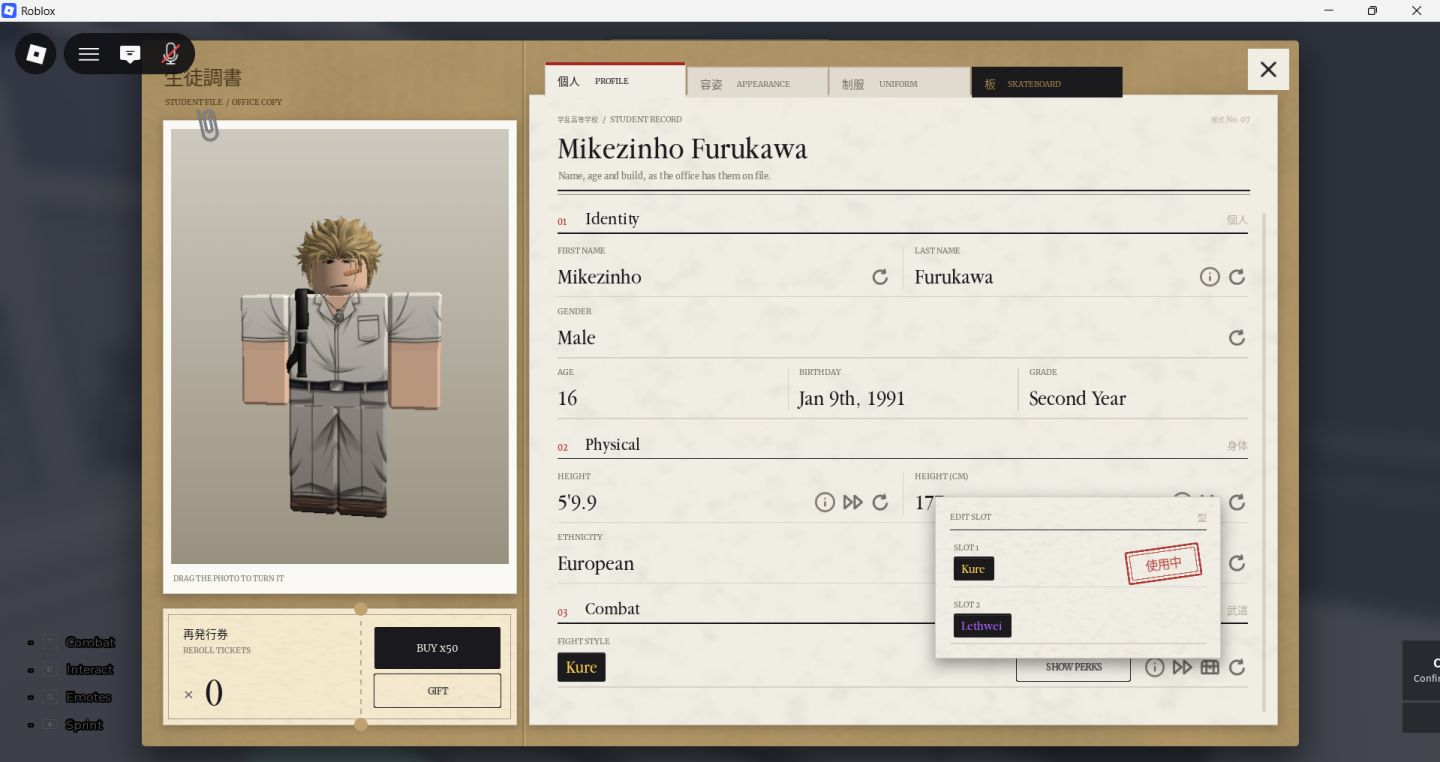1440x762 pixels.
Task: Reroll the first name Mikezinho
Action: tap(880, 277)
